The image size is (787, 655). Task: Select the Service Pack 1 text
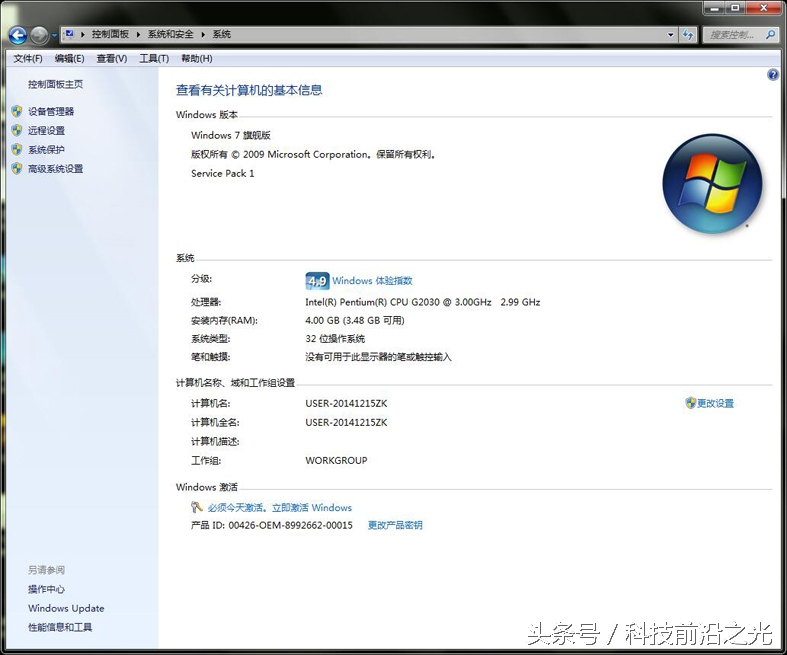223,174
